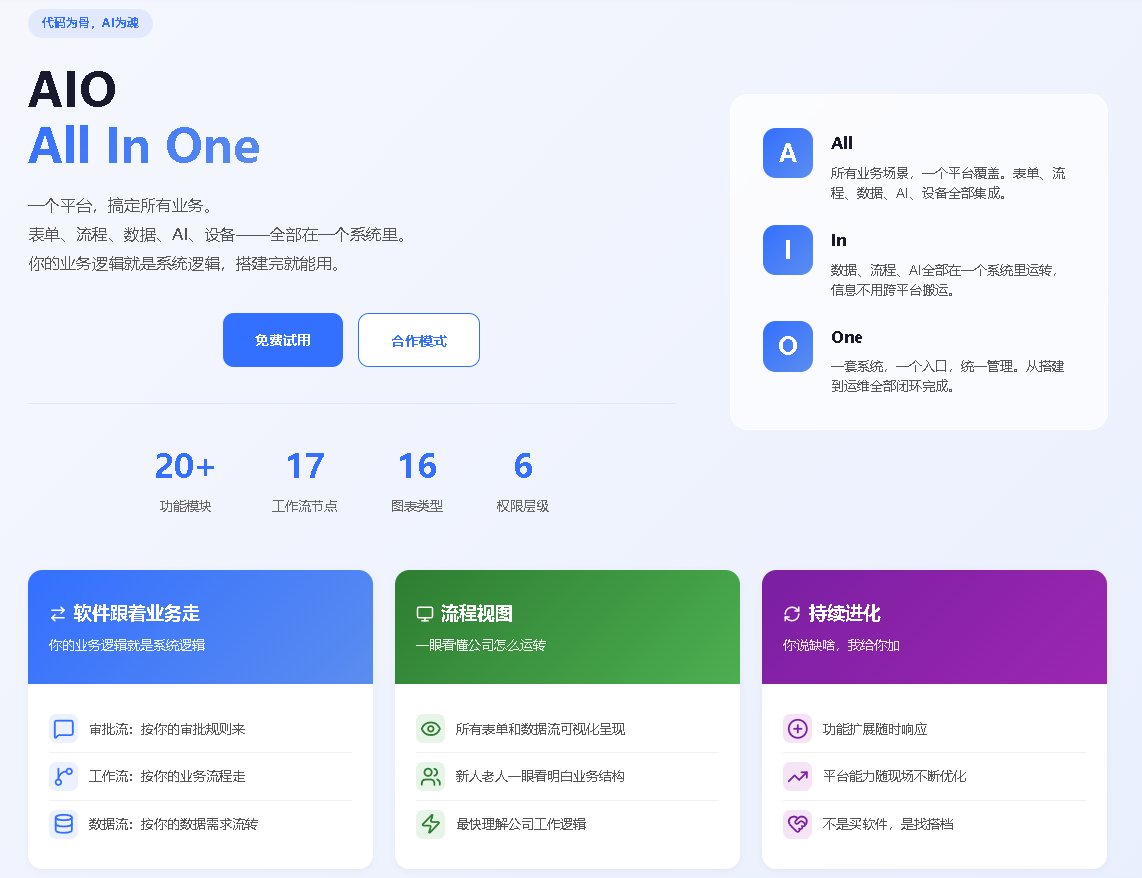
Task: Click the 一眼看懂公司怎么运转 subtitle
Action: pyautogui.click(x=481, y=645)
